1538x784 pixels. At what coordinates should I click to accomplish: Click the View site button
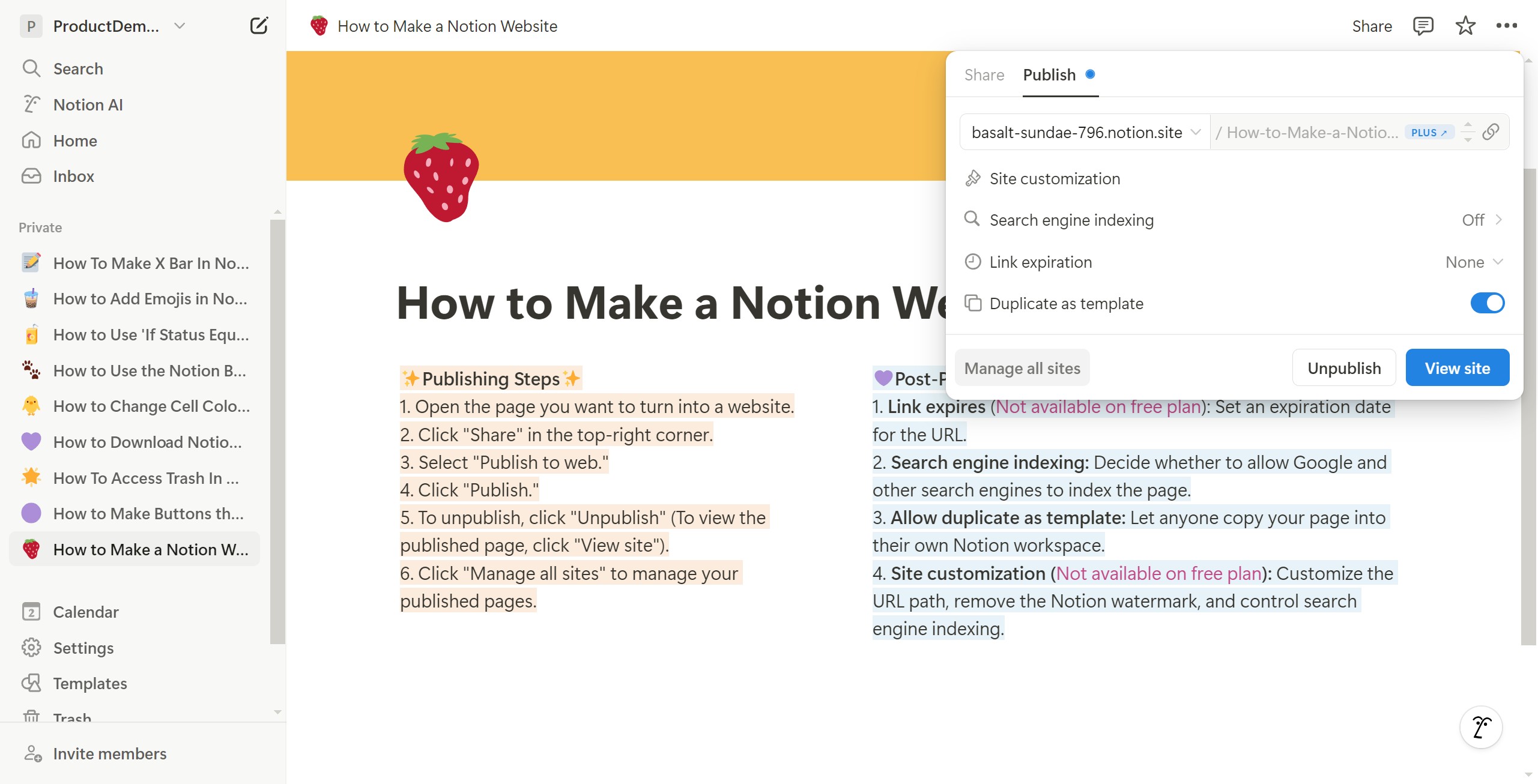click(x=1457, y=368)
